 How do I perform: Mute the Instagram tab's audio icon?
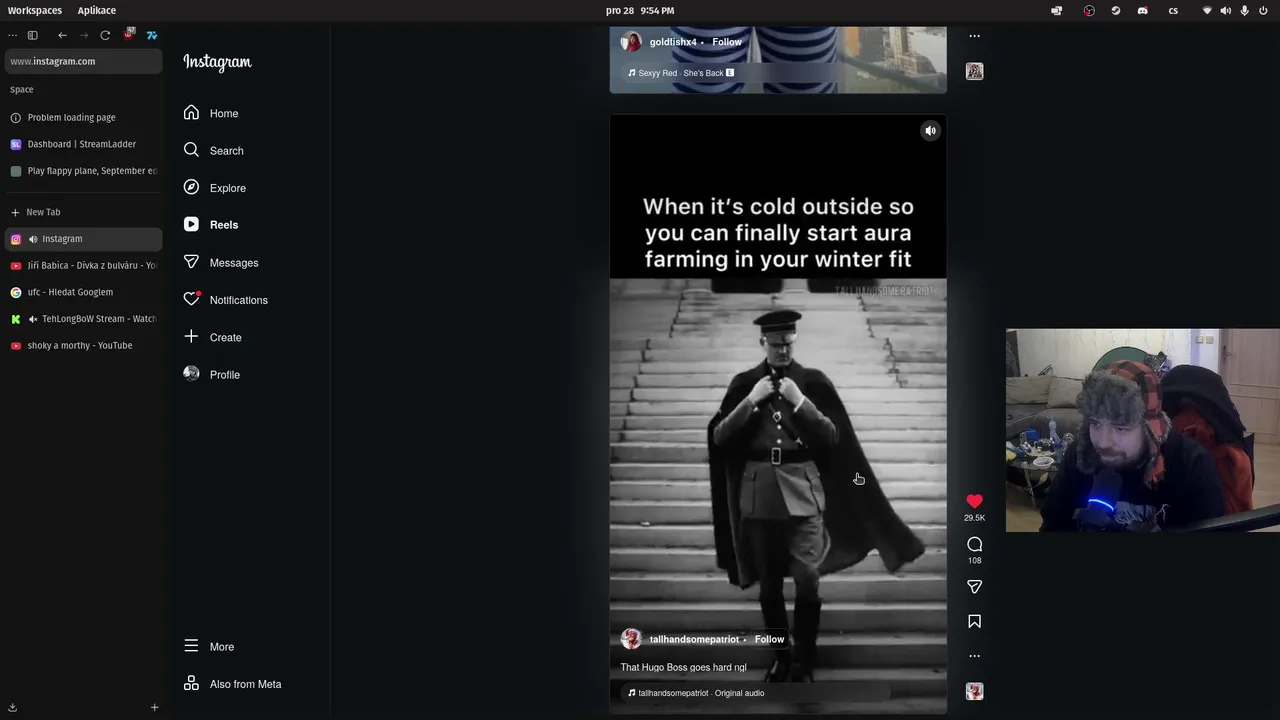33,239
